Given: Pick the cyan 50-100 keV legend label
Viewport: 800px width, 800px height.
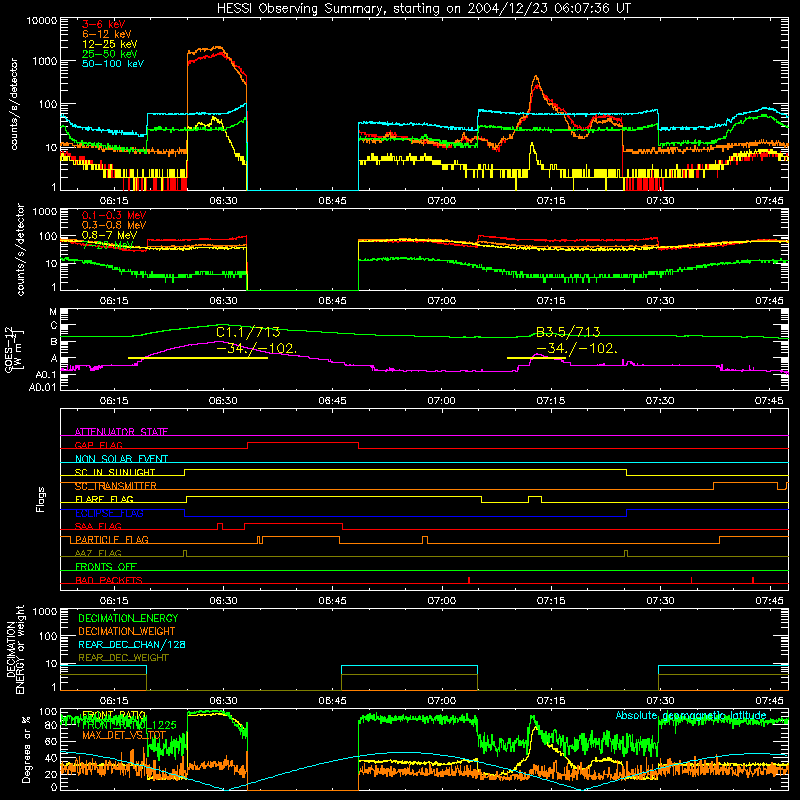Looking at the screenshot, I should point(113,64).
